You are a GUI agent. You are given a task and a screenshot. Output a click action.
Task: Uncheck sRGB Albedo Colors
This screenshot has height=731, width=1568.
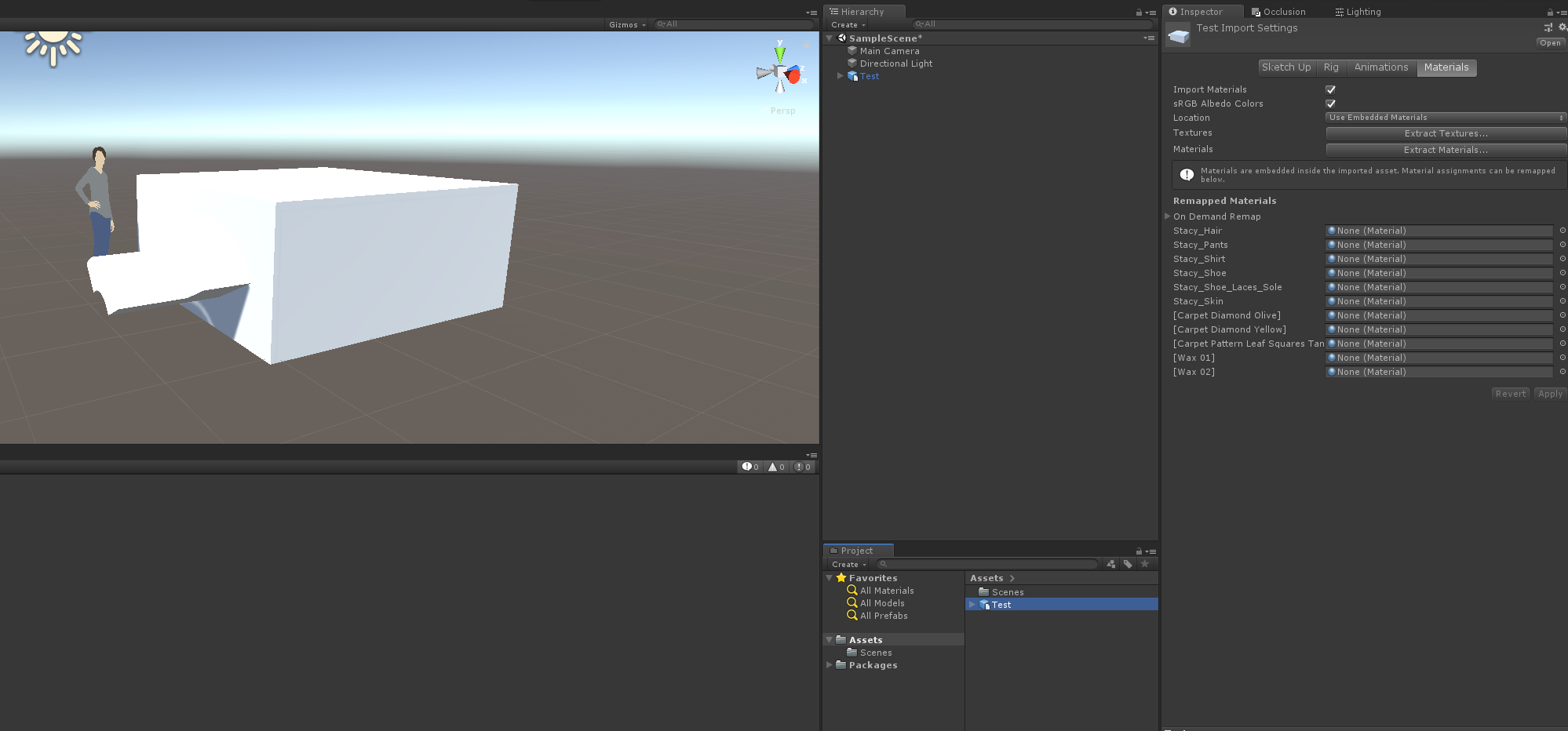(1330, 103)
